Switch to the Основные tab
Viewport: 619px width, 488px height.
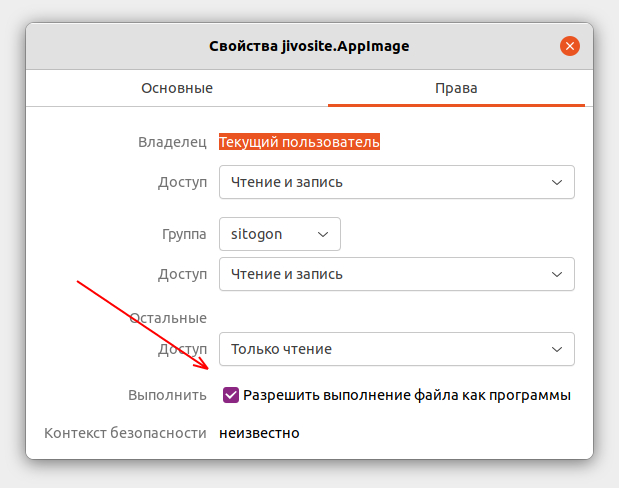(177, 88)
